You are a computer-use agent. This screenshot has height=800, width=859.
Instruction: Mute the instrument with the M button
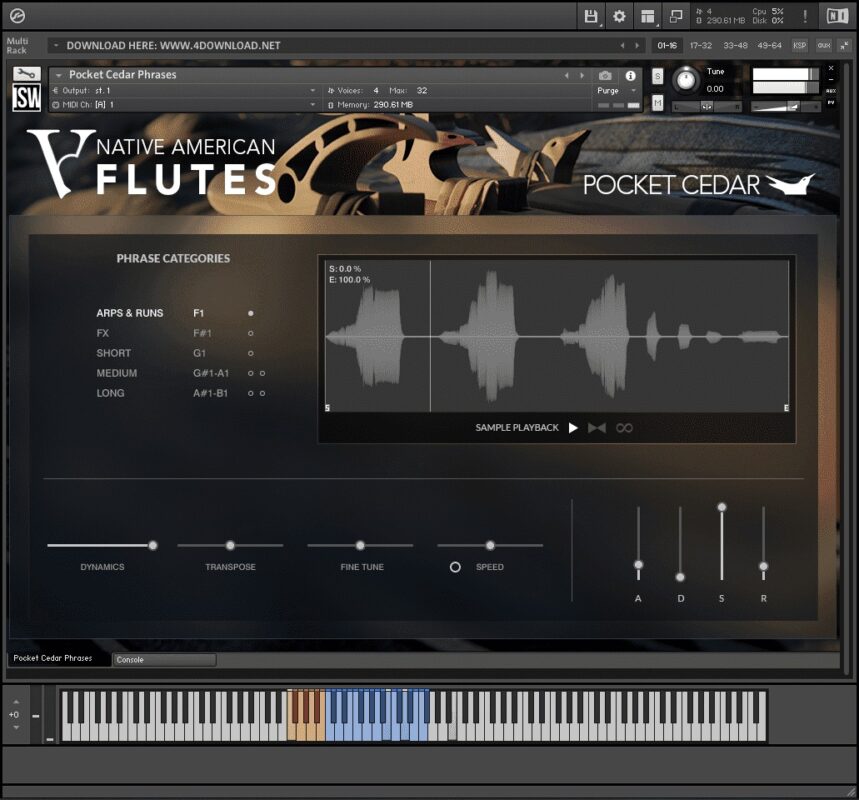point(657,102)
